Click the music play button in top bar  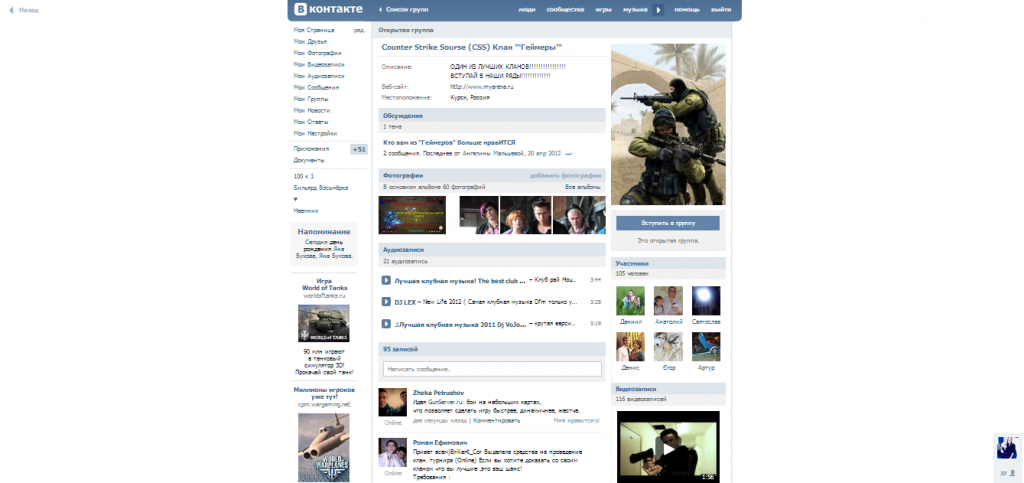(x=658, y=9)
